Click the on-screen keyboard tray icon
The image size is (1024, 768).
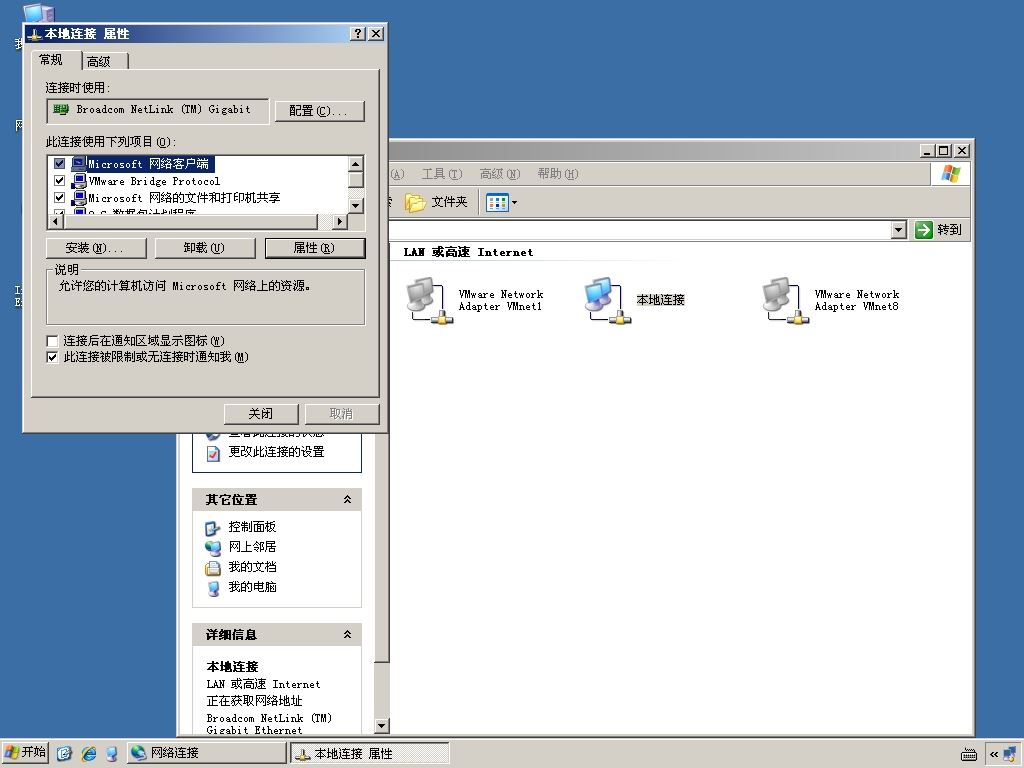[969, 754]
